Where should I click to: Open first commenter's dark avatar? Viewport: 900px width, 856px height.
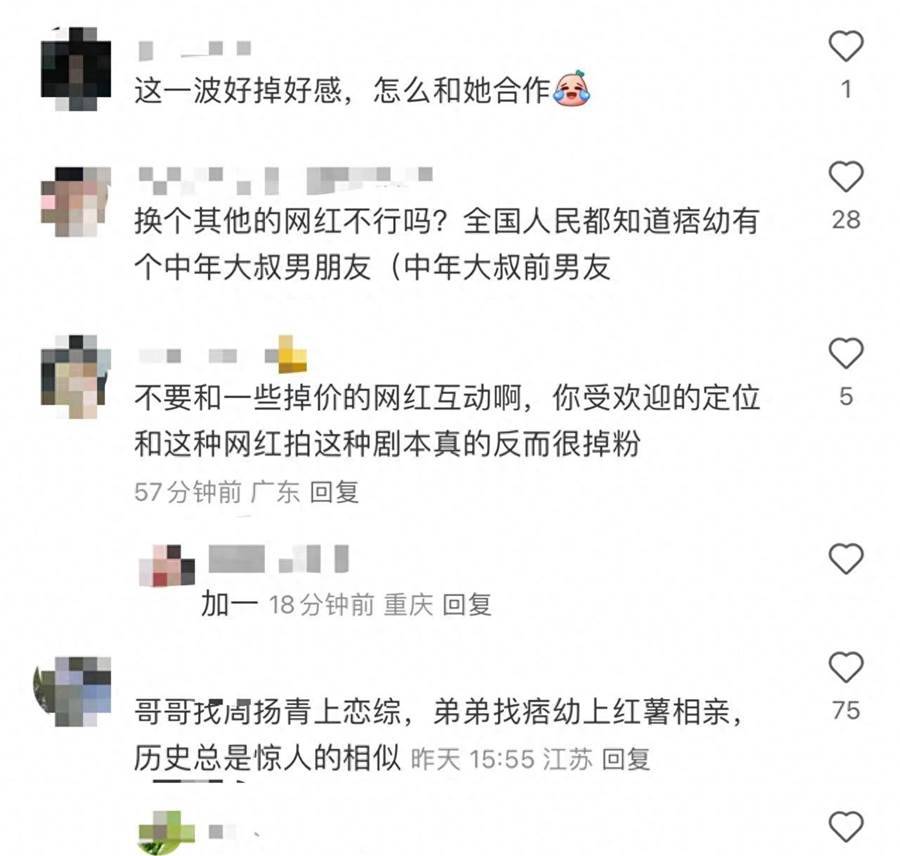76,69
